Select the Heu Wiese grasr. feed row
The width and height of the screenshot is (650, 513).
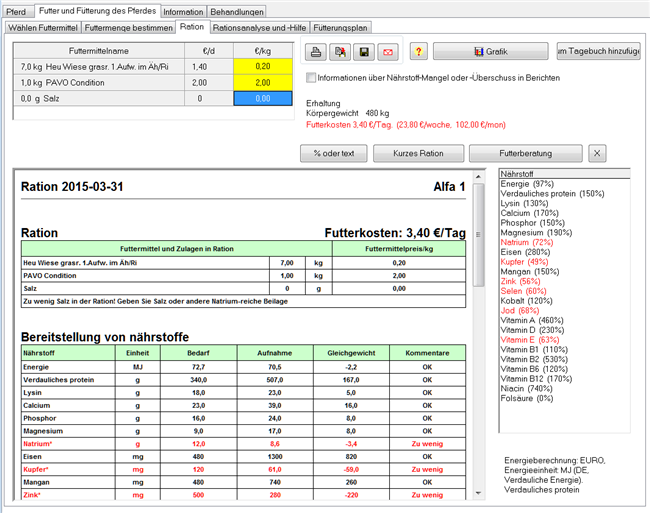tap(99, 67)
